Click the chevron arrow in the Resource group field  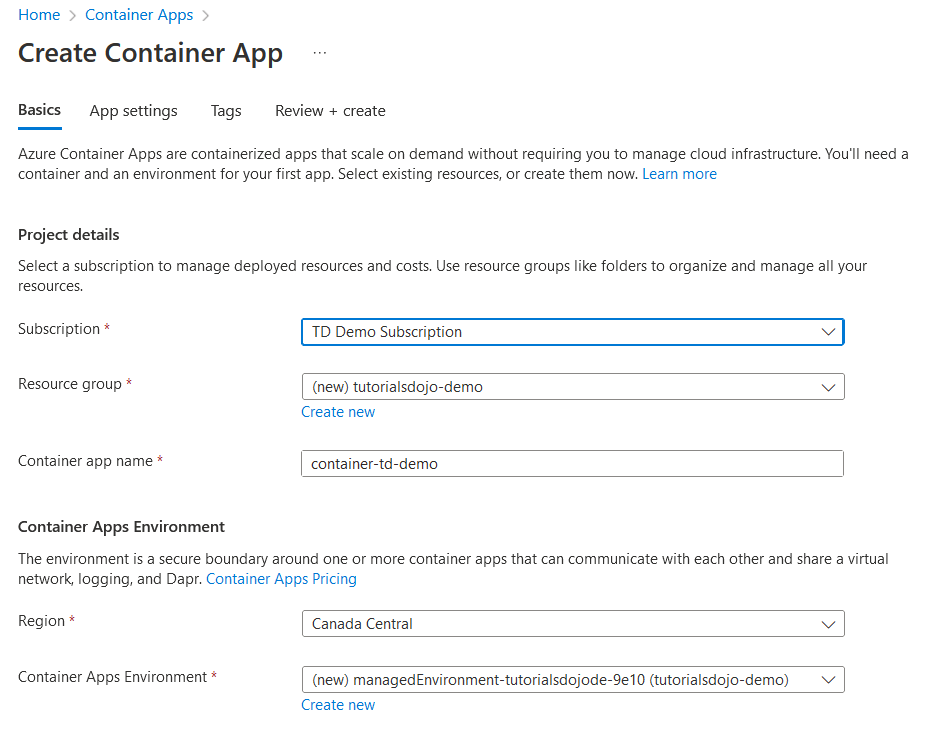coord(827,387)
